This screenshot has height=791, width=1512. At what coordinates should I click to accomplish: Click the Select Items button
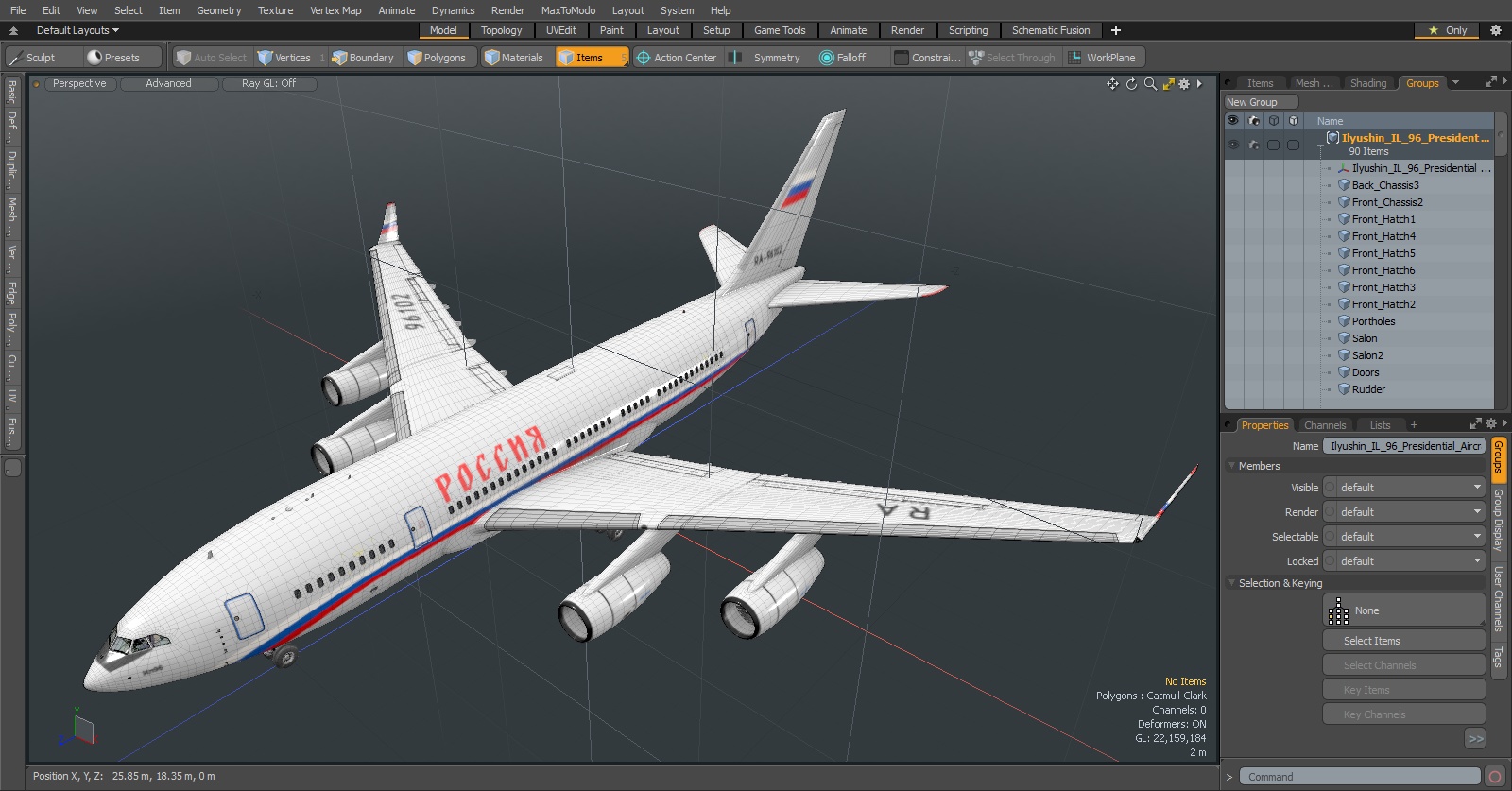click(x=1404, y=641)
